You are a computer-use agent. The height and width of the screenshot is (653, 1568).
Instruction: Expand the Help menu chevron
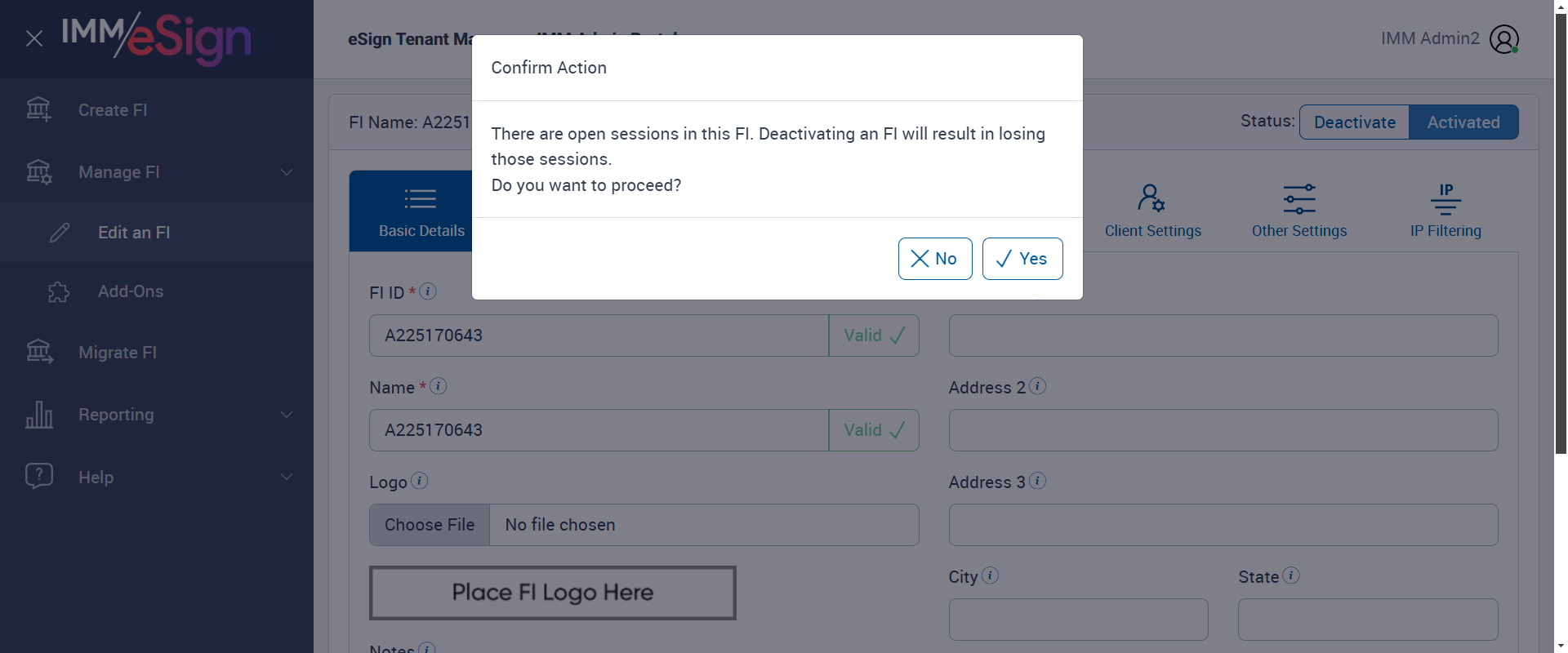click(x=287, y=477)
